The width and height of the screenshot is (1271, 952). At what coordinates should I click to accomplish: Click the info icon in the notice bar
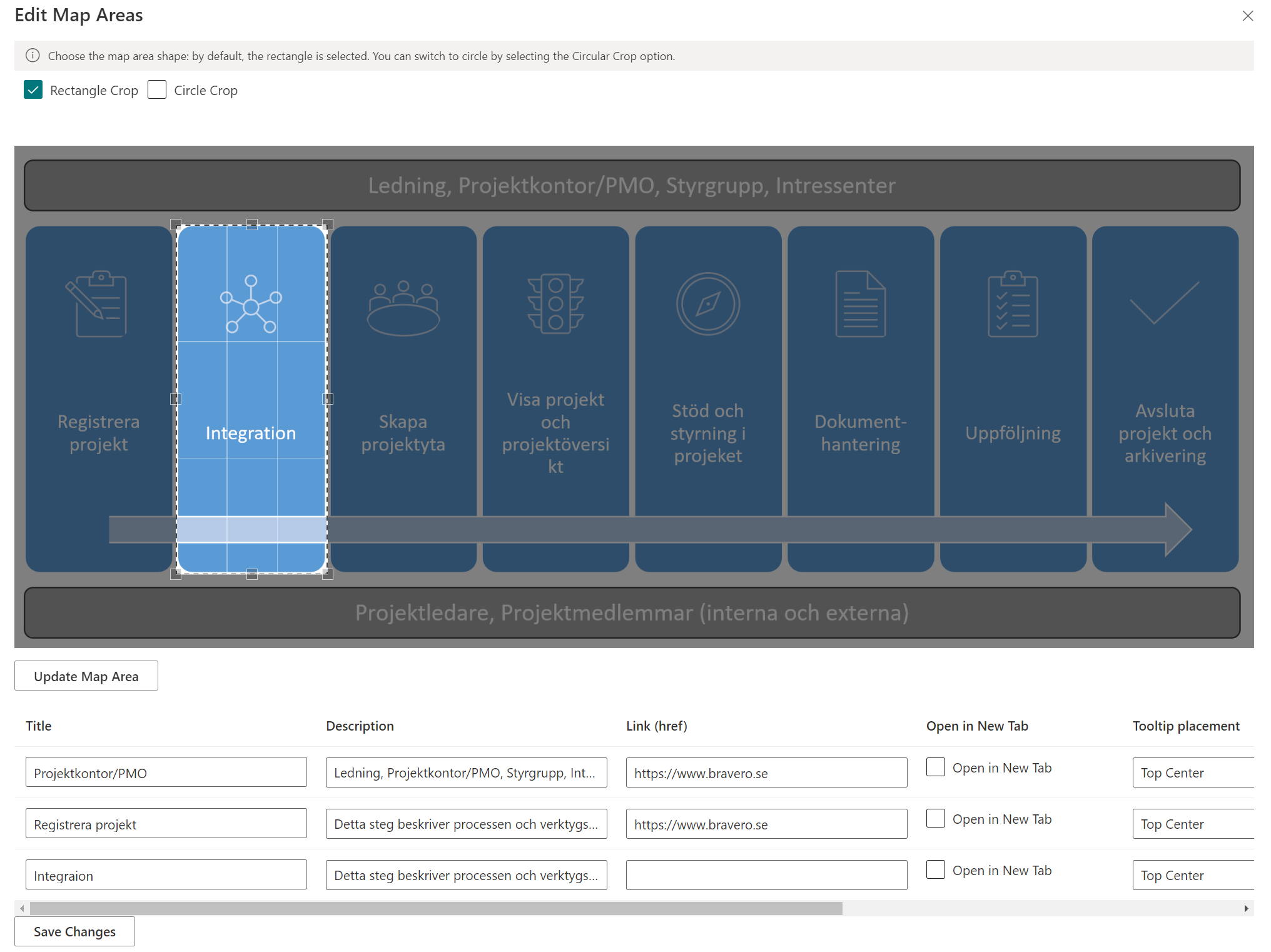(33, 56)
